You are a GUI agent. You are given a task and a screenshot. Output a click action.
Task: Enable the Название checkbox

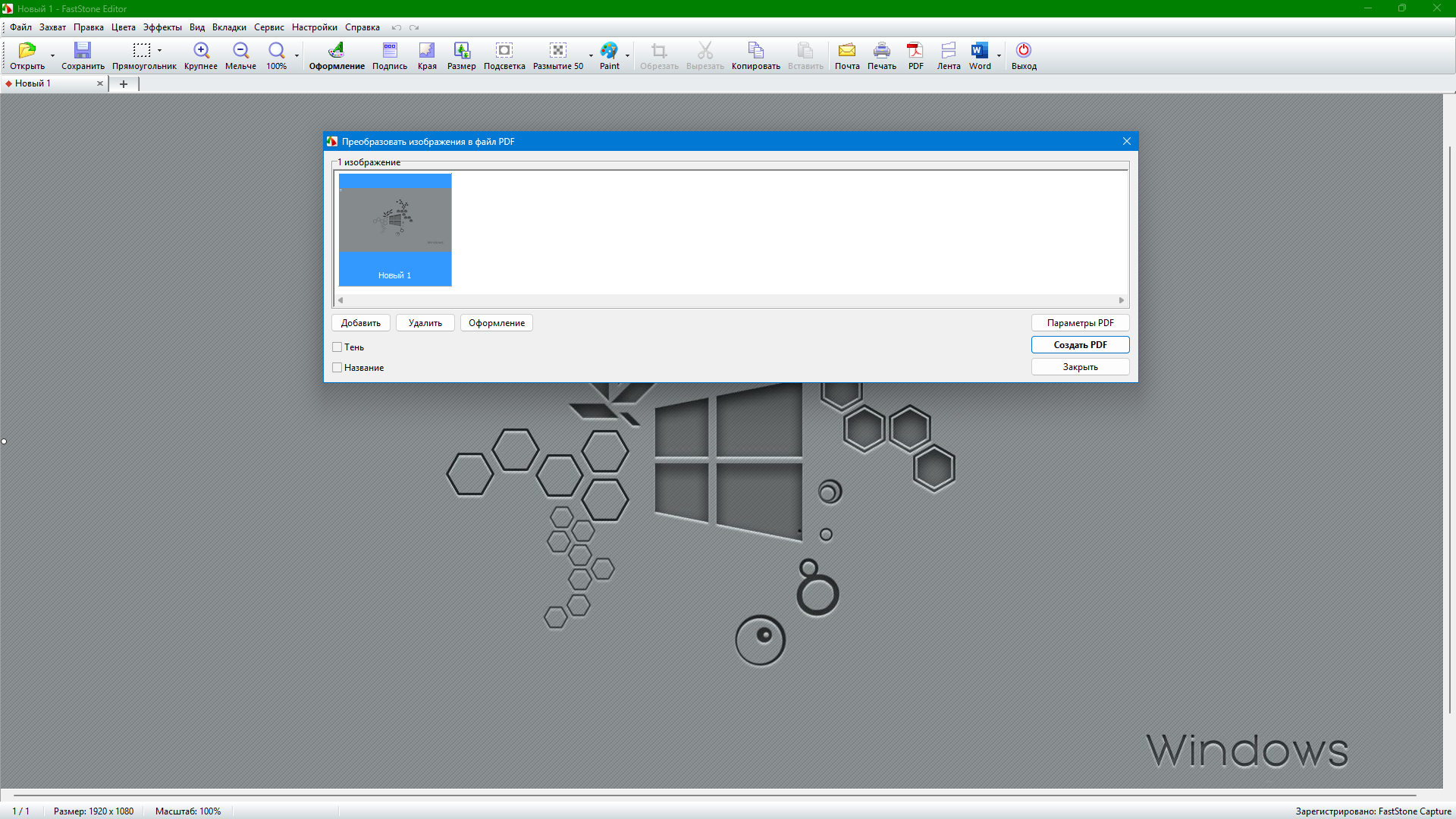[337, 368]
